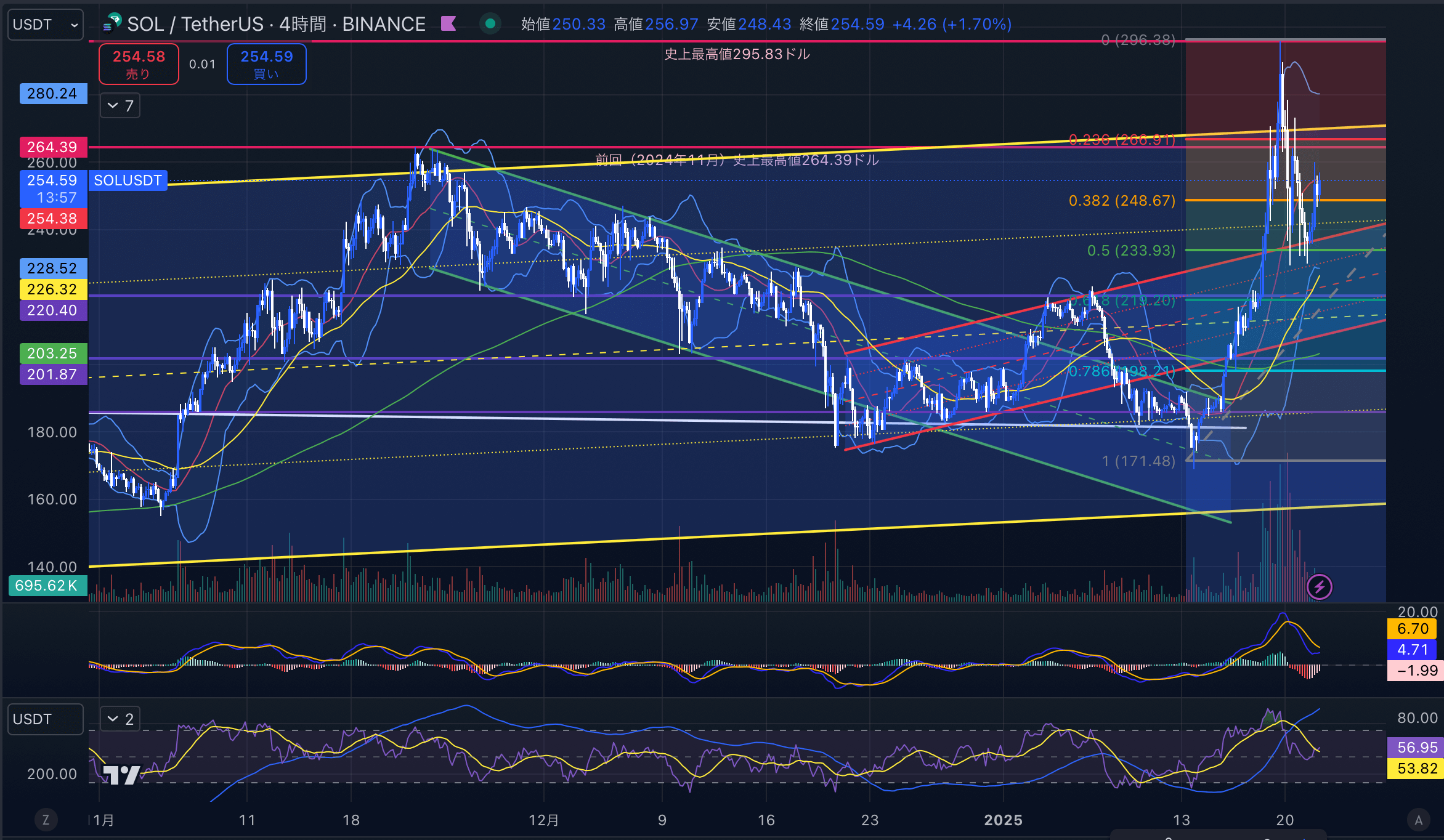Click the 4.71 blue MACD value label
The height and width of the screenshot is (840, 1444).
[1413, 650]
